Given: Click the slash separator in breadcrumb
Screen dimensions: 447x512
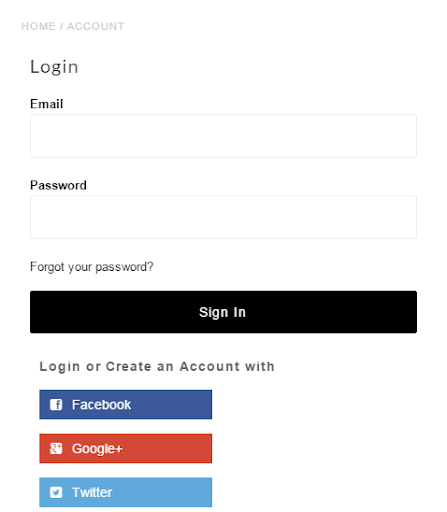Looking at the screenshot, I should point(61,26).
